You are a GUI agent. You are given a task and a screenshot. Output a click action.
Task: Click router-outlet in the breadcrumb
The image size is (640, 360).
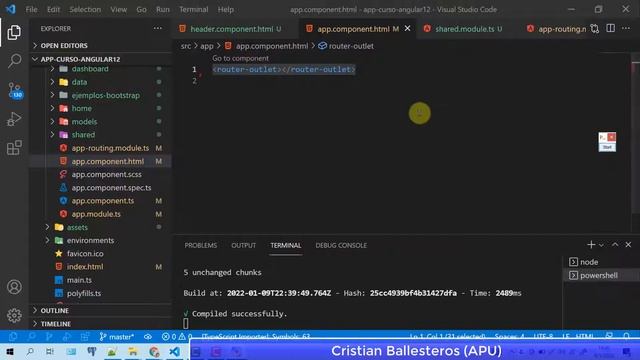(x=351, y=46)
